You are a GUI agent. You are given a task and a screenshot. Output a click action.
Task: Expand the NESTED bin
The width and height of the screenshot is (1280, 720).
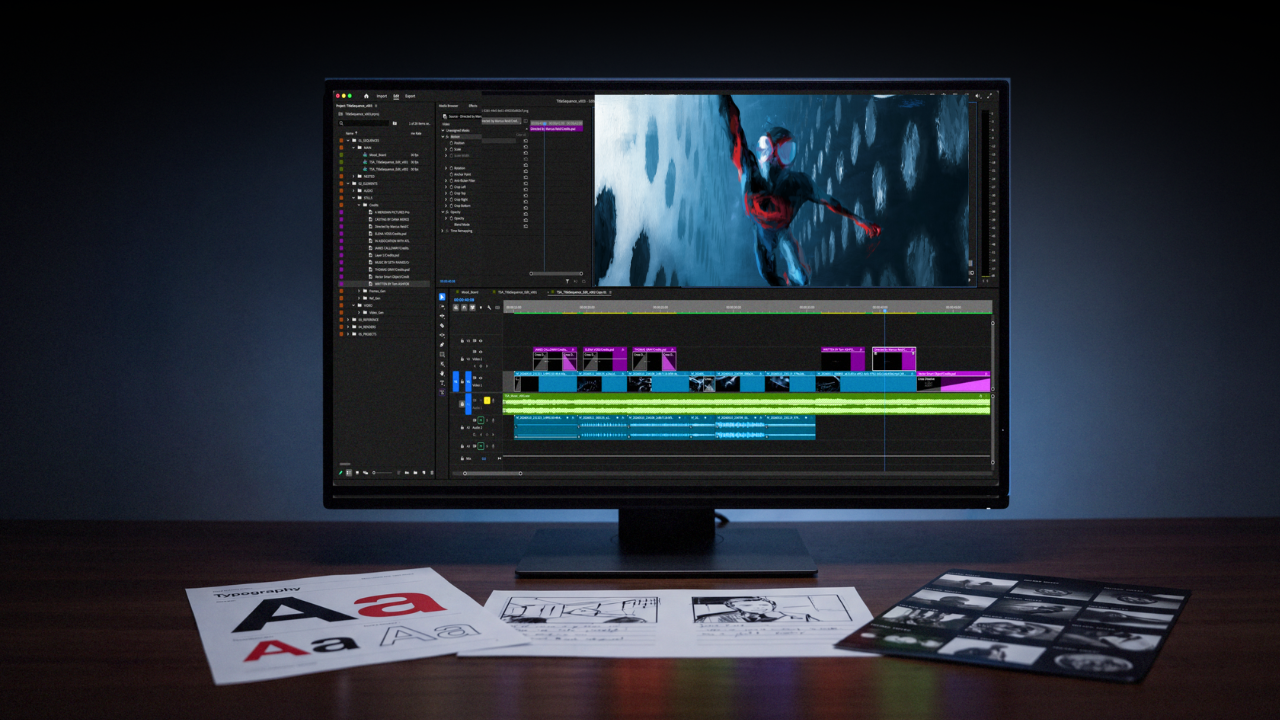coord(354,176)
